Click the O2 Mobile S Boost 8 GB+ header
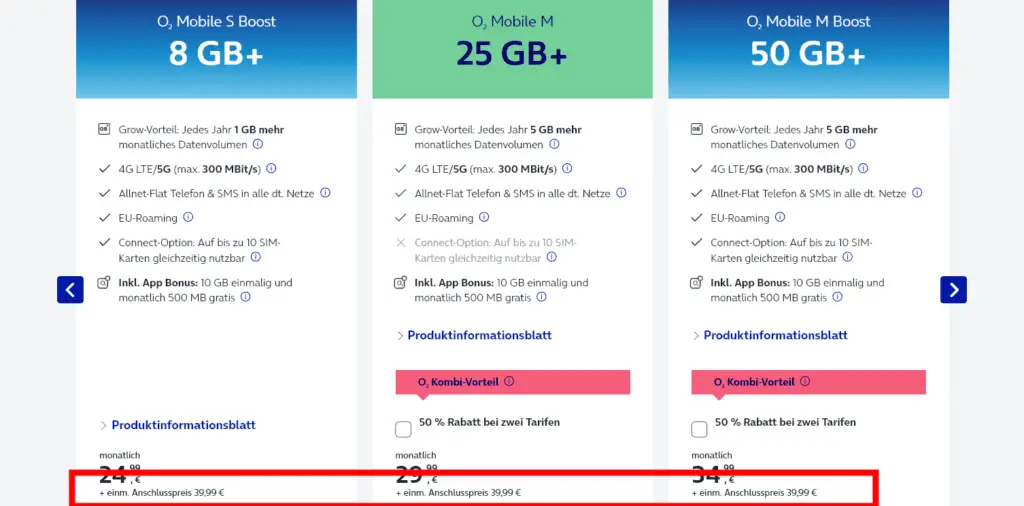This screenshot has width=1024, height=506. pos(216,48)
